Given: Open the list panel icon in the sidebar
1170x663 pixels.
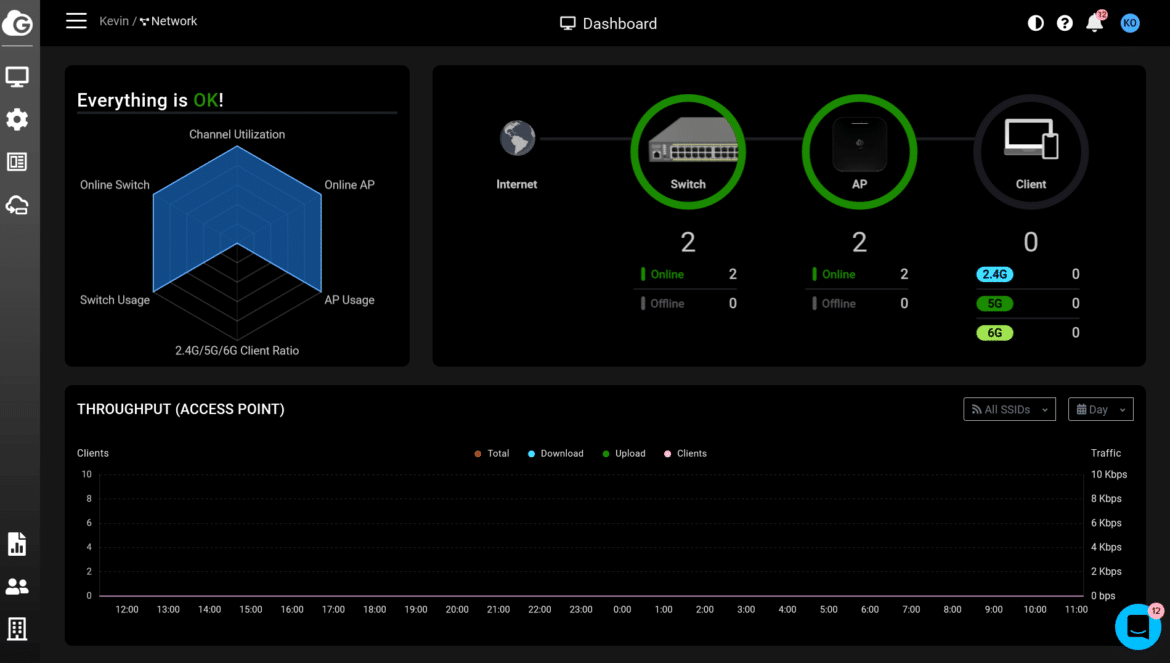Looking at the screenshot, I should tap(17, 162).
